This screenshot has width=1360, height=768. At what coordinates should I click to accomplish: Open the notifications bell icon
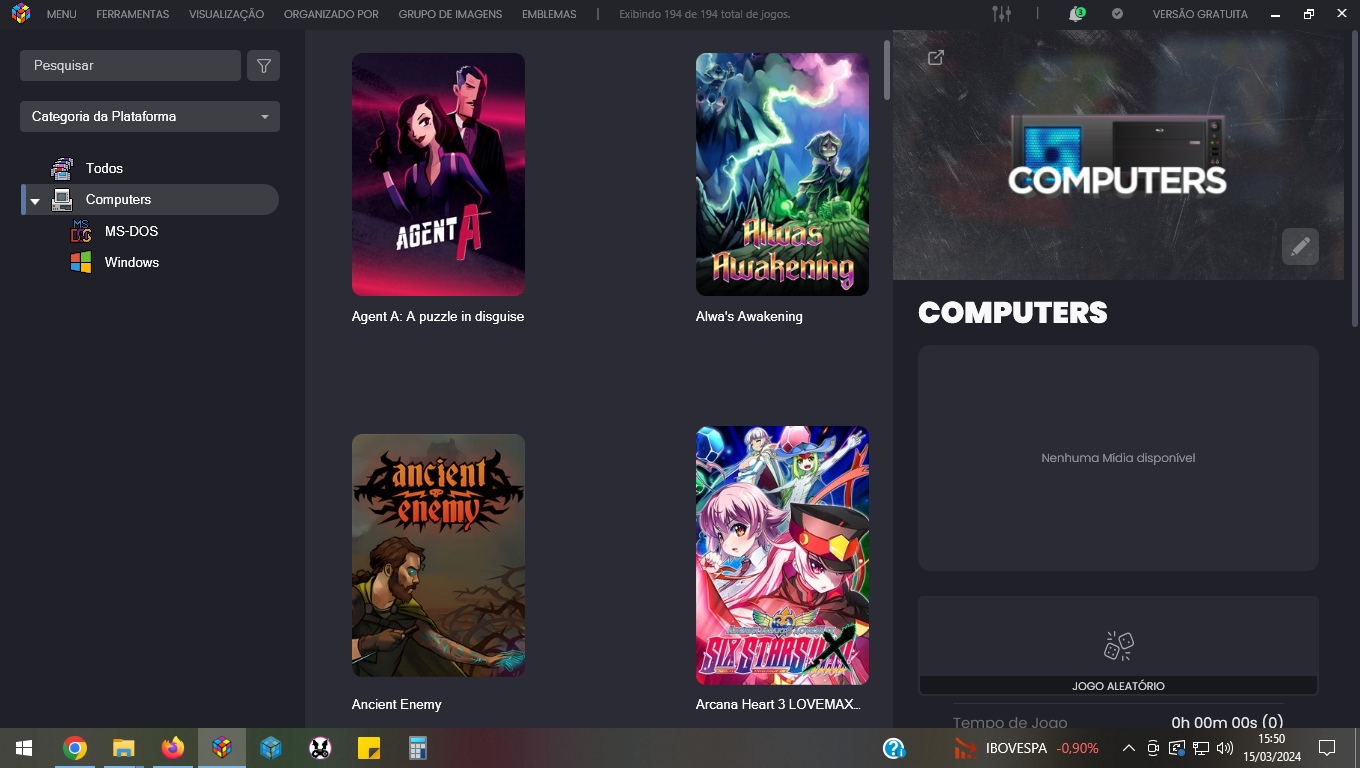pos(1076,14)
